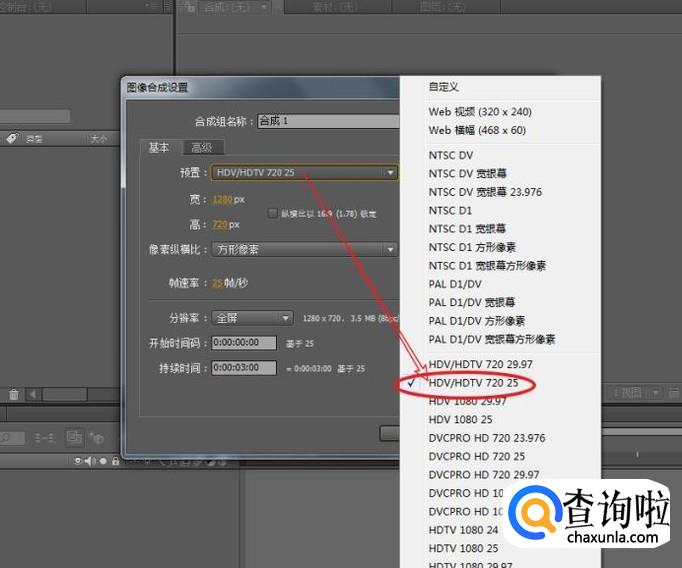Pick NTSC D1 宽银幕方形像素 preset
Viewport: 682px width, 568px height.
(x=487, y=265)
